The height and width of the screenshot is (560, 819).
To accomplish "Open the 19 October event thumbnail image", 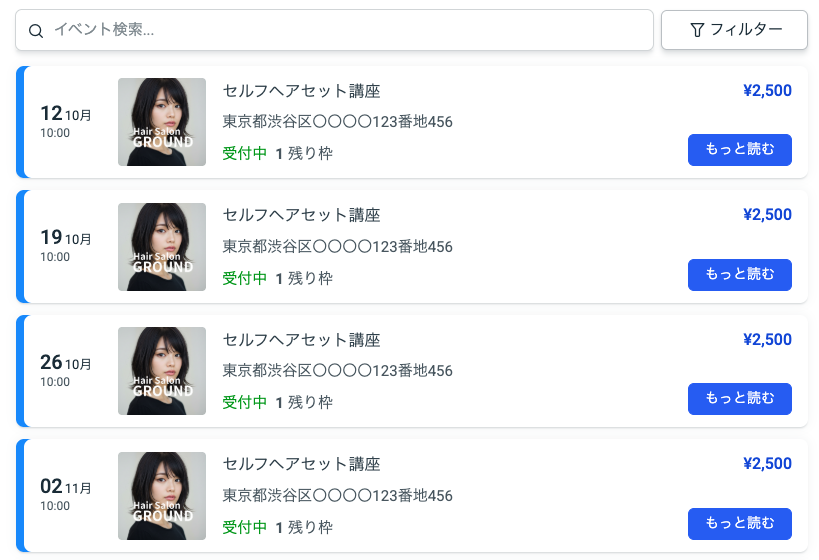I will pos(162,247).
